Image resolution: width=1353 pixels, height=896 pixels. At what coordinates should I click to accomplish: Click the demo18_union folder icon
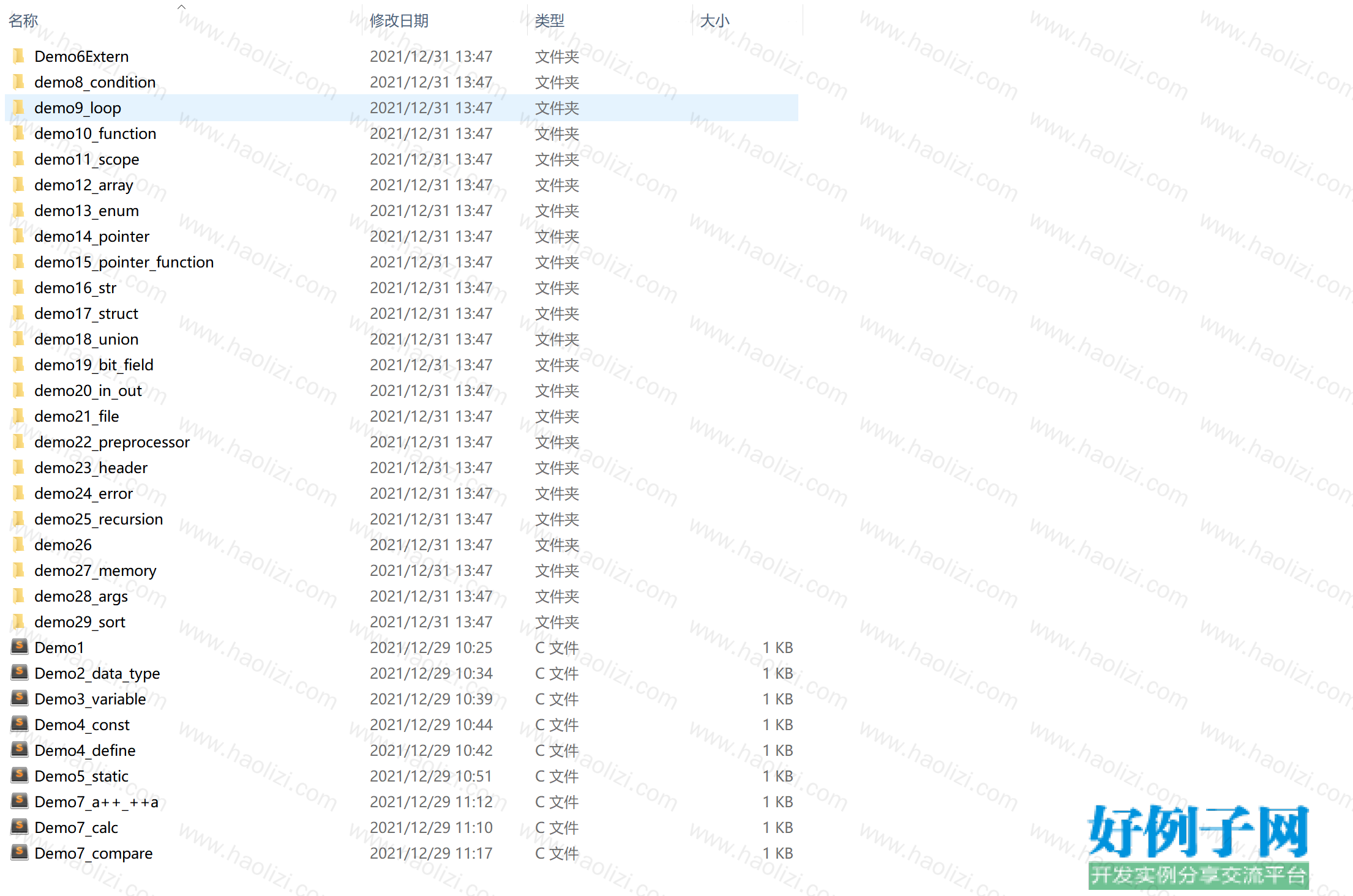(19, 339)
